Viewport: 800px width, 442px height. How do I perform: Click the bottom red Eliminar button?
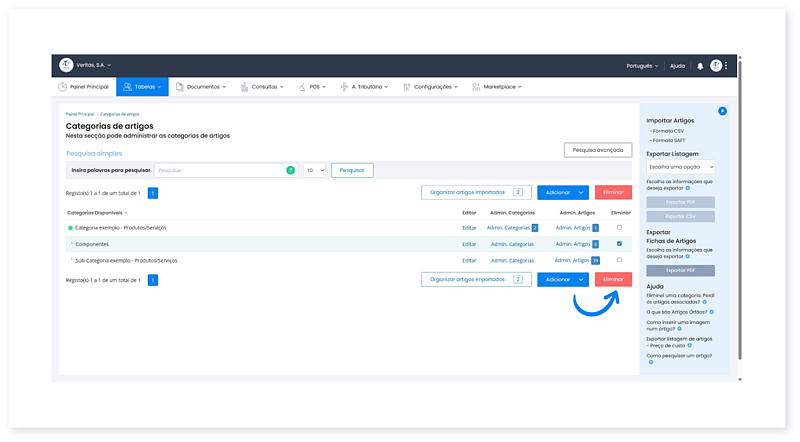[612, 280]
